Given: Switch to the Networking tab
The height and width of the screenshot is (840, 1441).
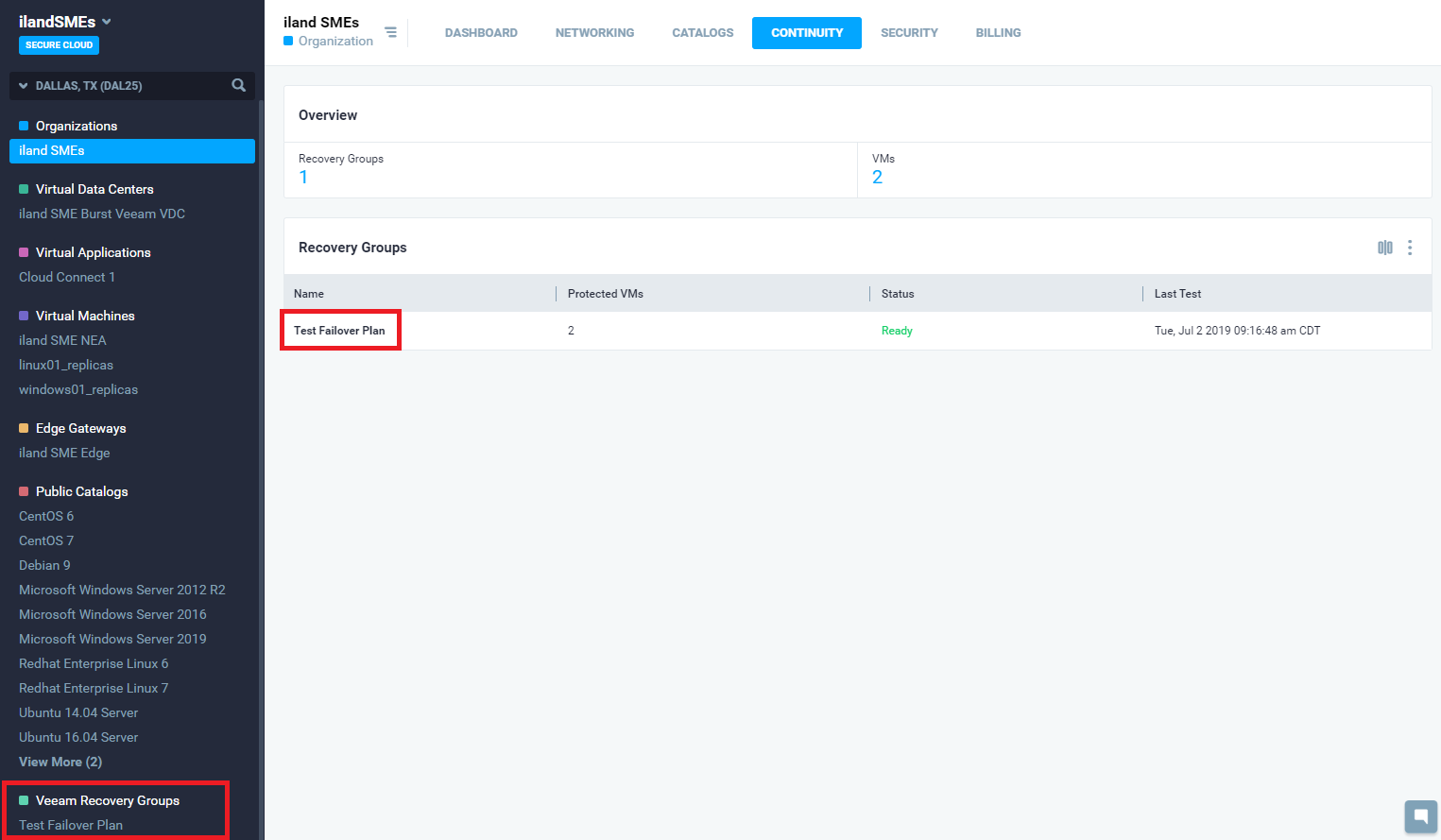Looking at the screenshot, I should [594, 33].
